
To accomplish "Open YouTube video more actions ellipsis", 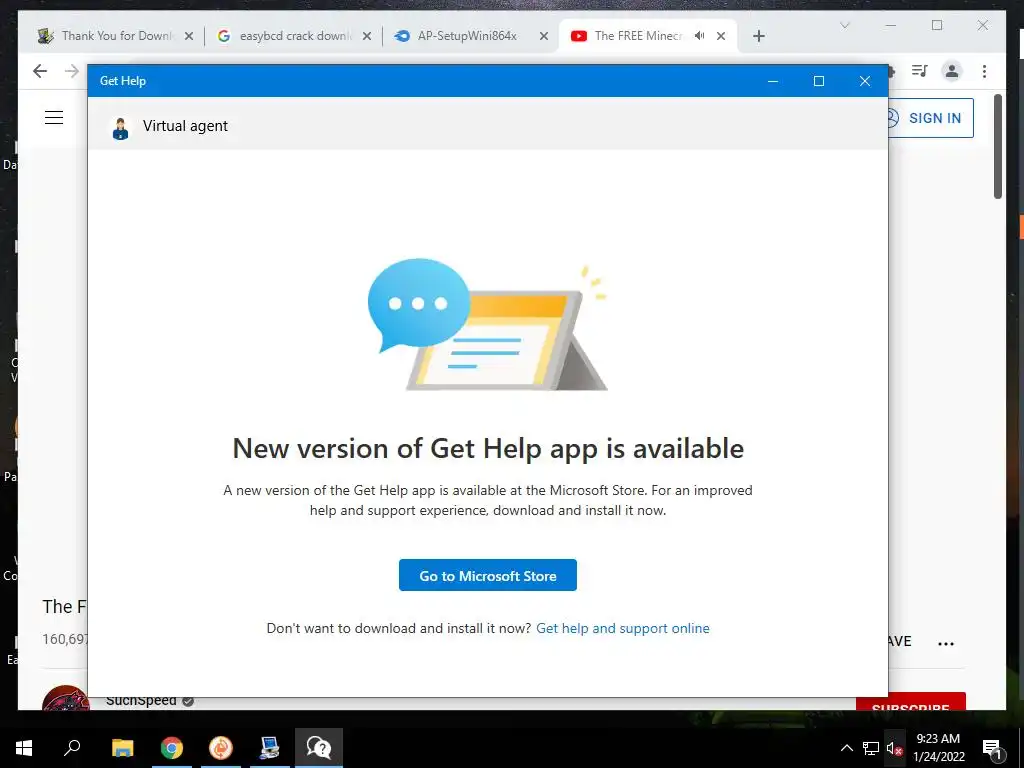I will [946, 643].
